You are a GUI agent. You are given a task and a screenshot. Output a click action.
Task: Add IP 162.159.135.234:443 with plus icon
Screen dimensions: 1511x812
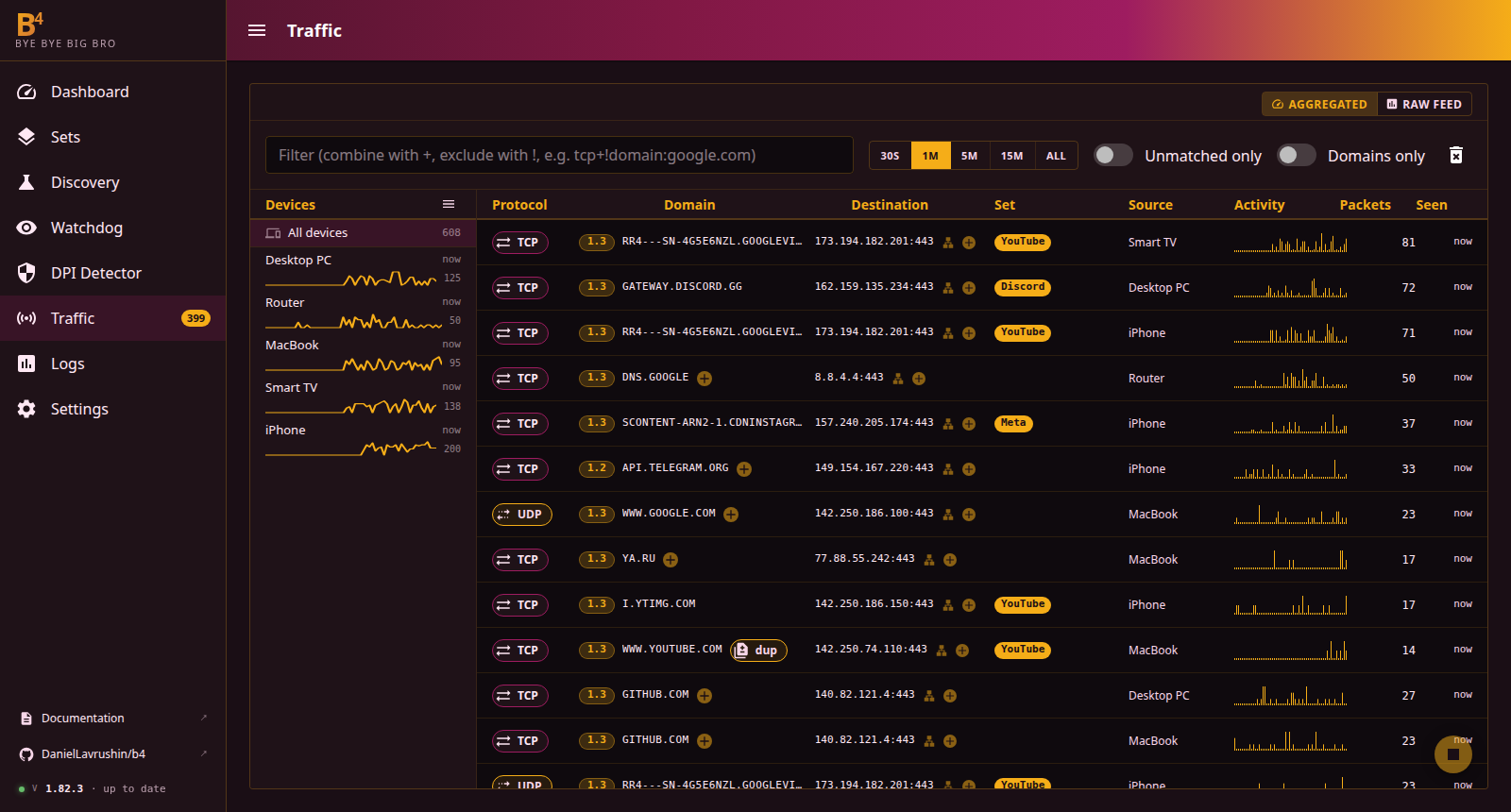click(969, 288)
